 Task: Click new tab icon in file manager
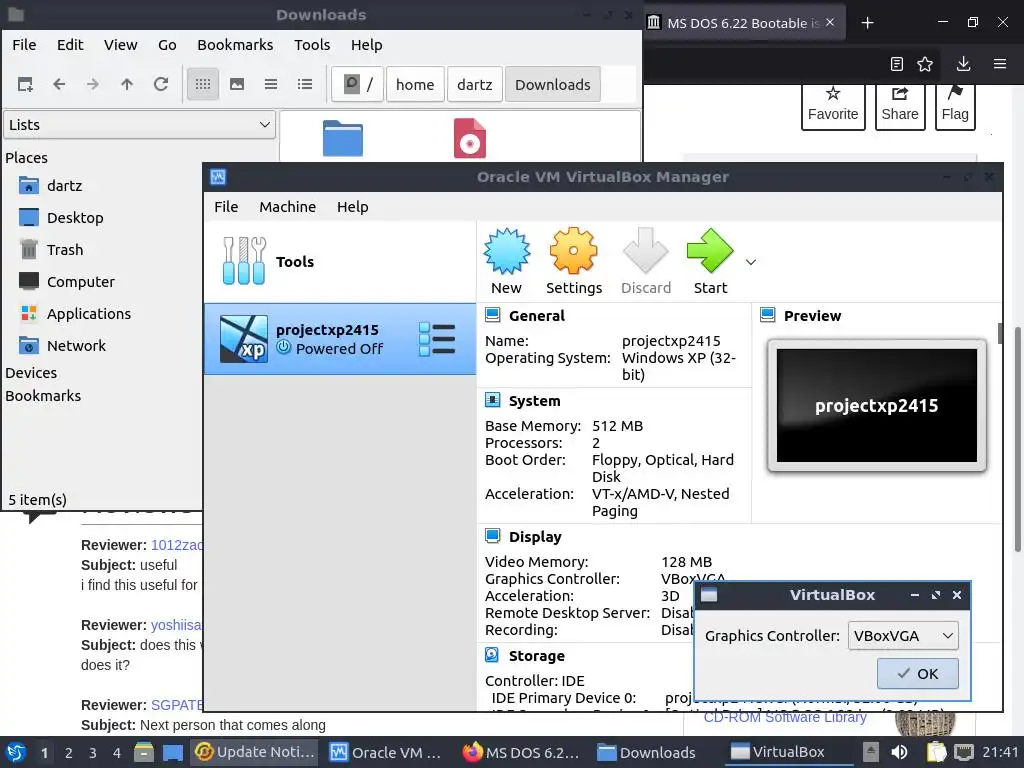(x=25, y=84)
